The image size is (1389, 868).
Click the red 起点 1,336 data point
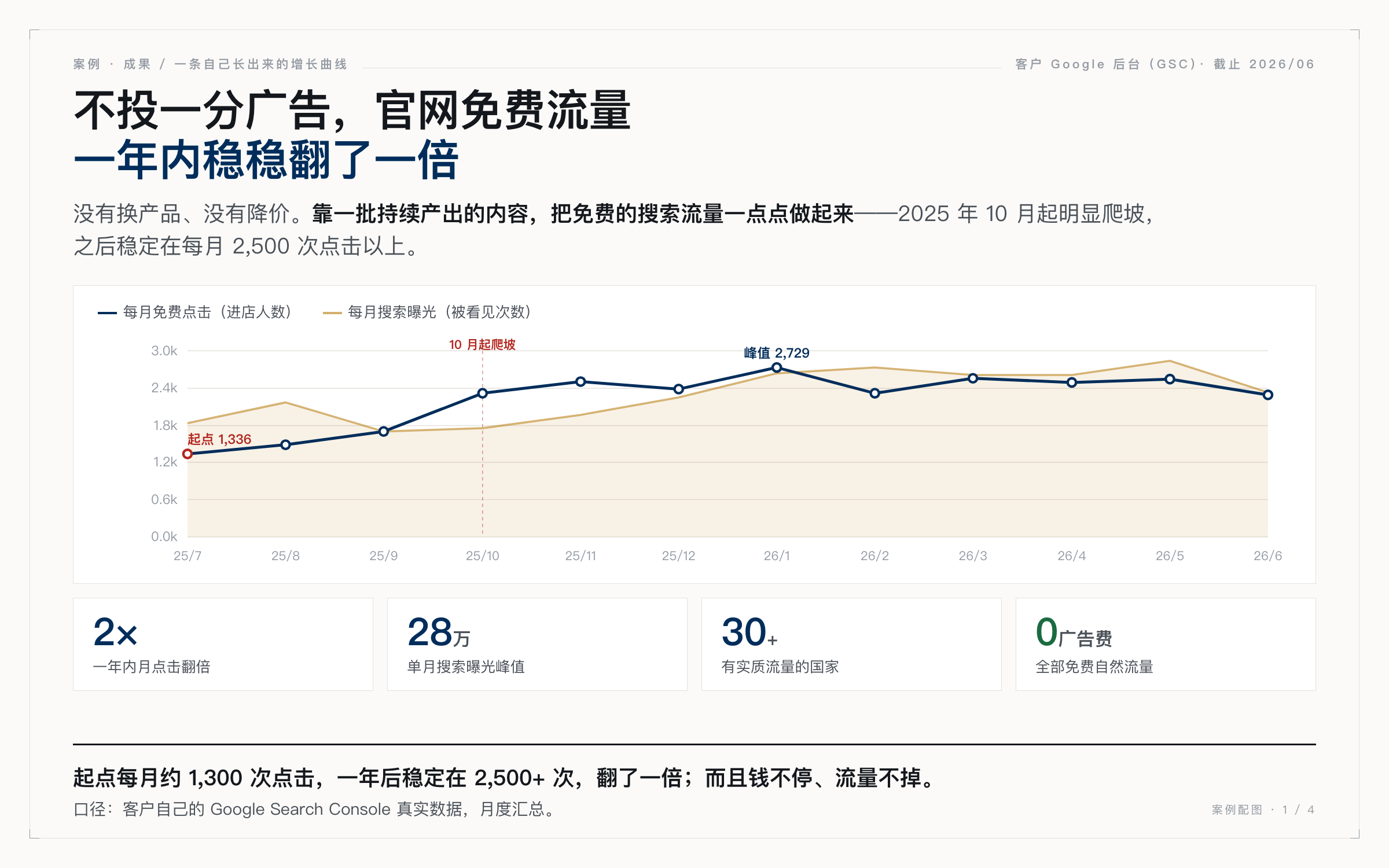(188, 454)
